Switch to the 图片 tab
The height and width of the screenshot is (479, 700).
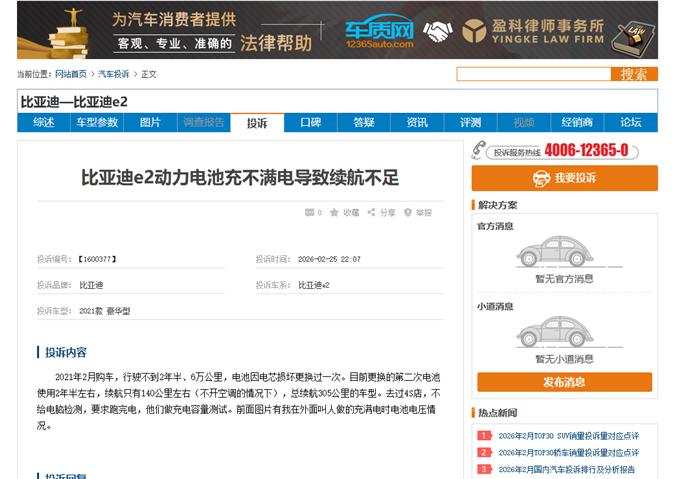point(150,122)
